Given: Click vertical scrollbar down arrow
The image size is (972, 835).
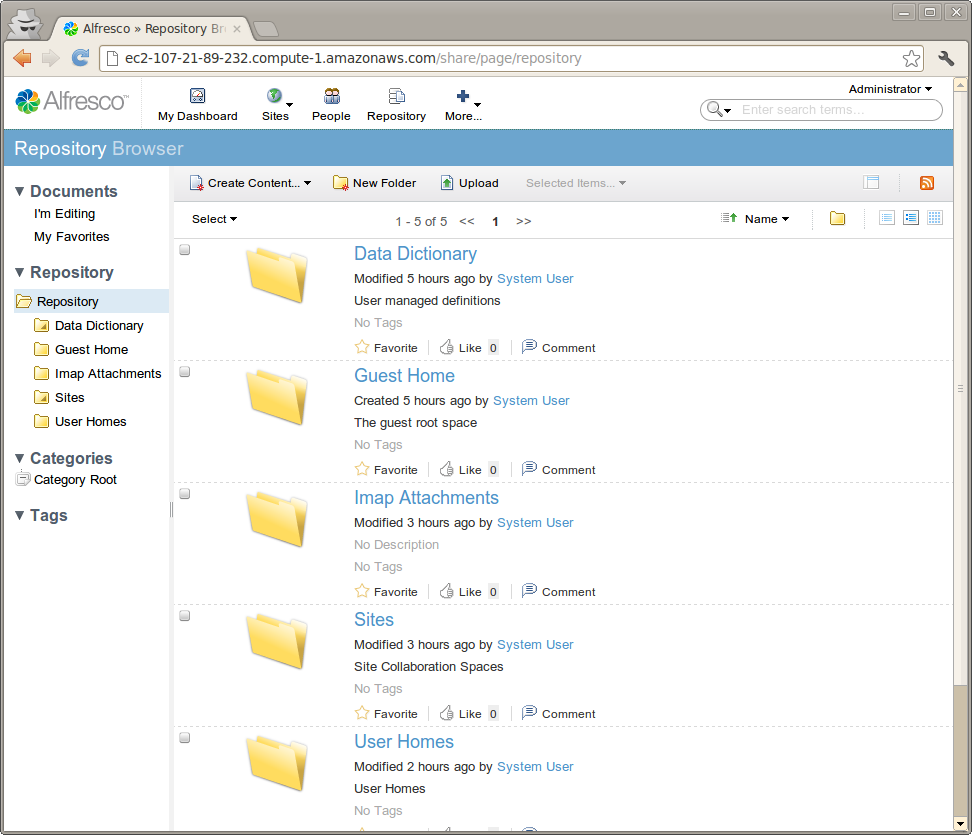Looking at the screenshot, I should point(960,824).
